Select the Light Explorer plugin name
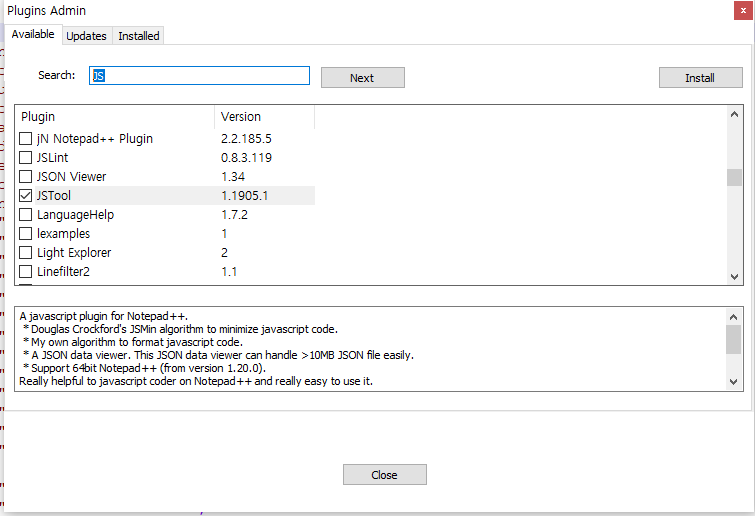 coord(74,253)
